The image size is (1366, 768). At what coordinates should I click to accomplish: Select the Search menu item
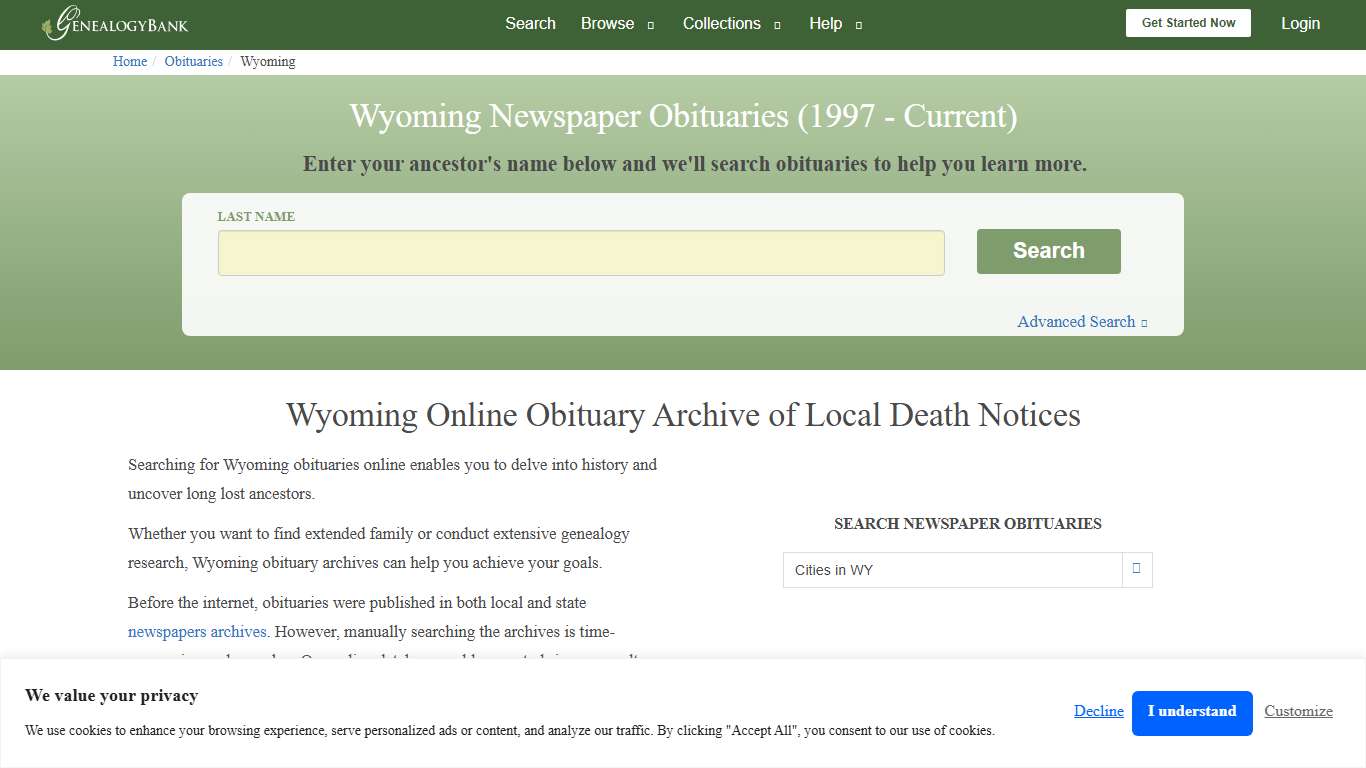[x=530, y=23]
